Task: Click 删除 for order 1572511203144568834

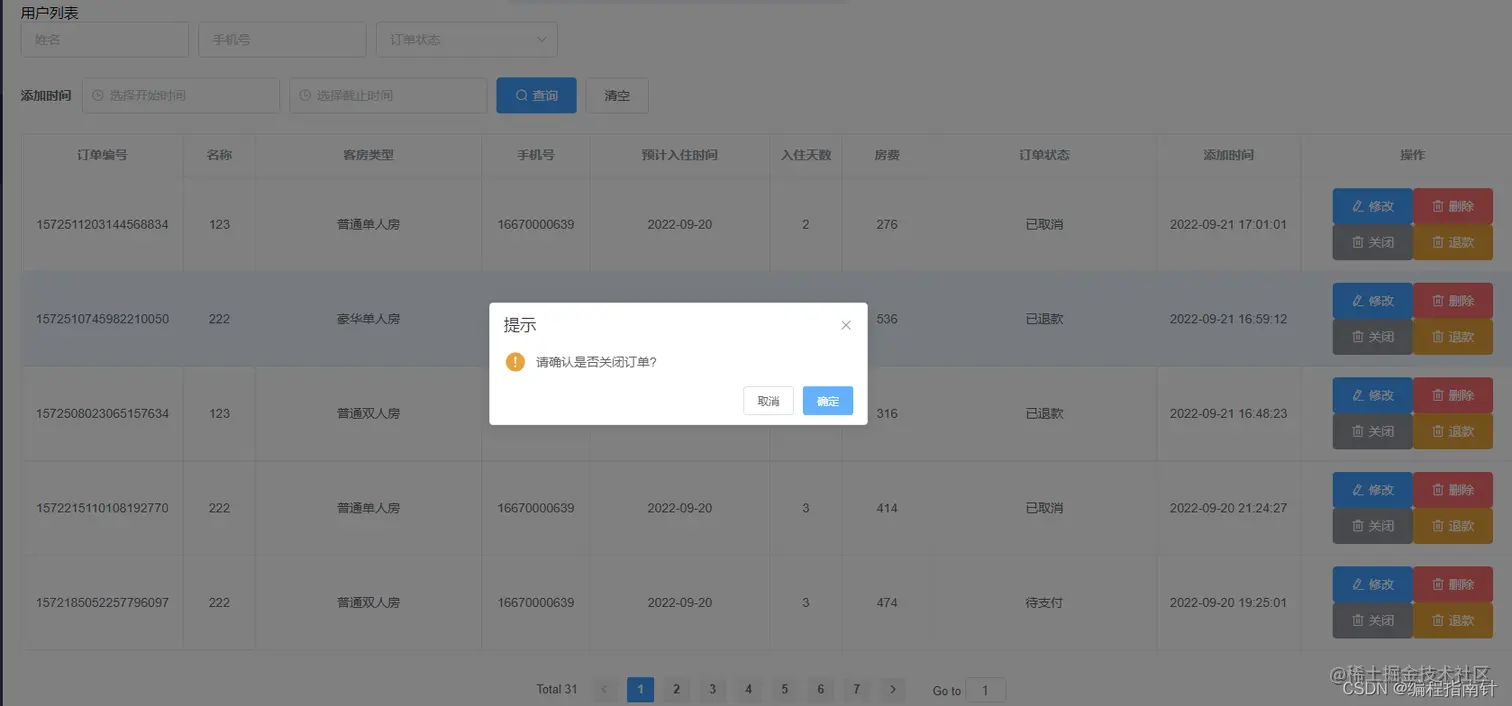Action: coord(1453,206)
